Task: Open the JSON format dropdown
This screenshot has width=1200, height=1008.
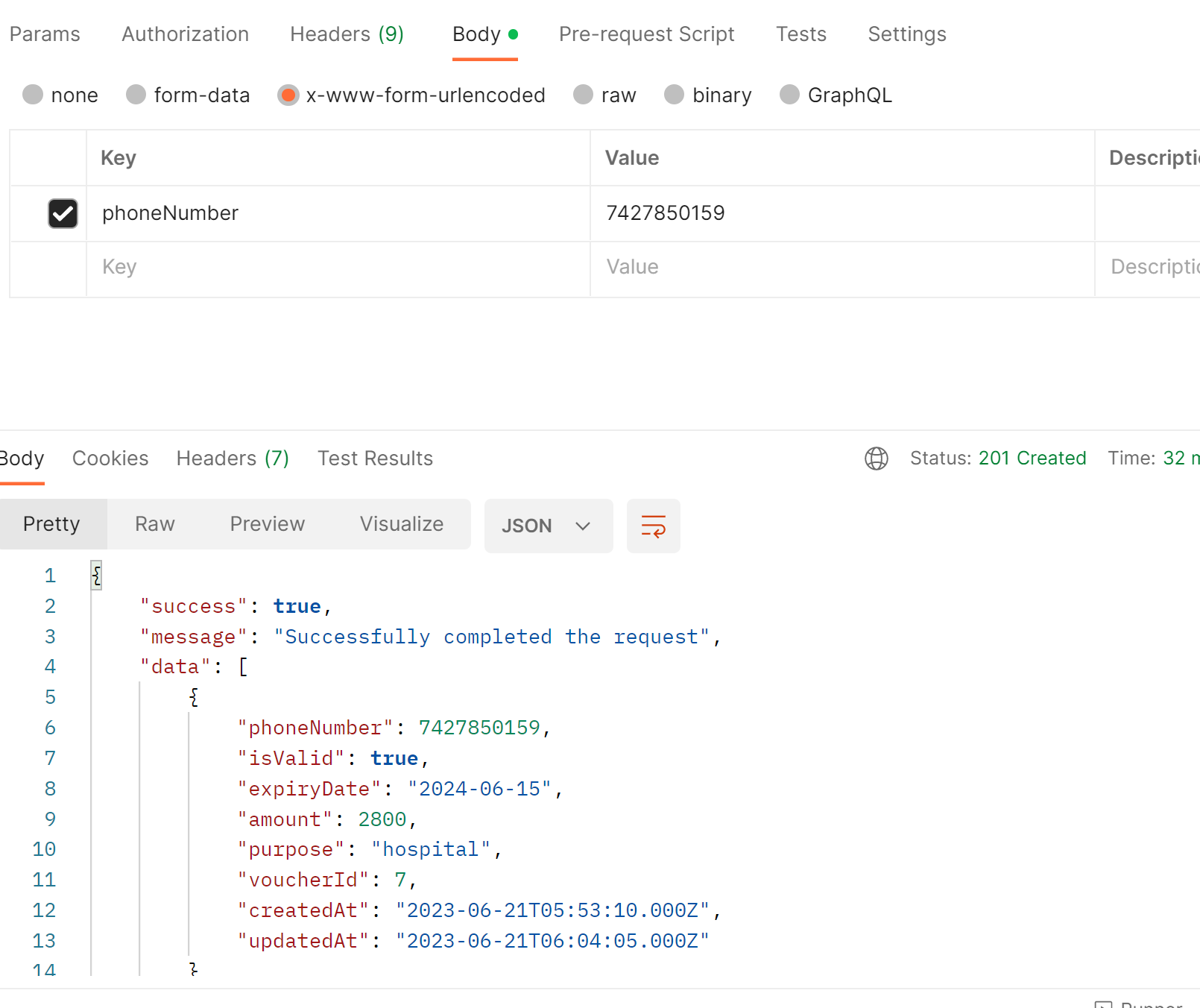Action: [x=549, y=525]
